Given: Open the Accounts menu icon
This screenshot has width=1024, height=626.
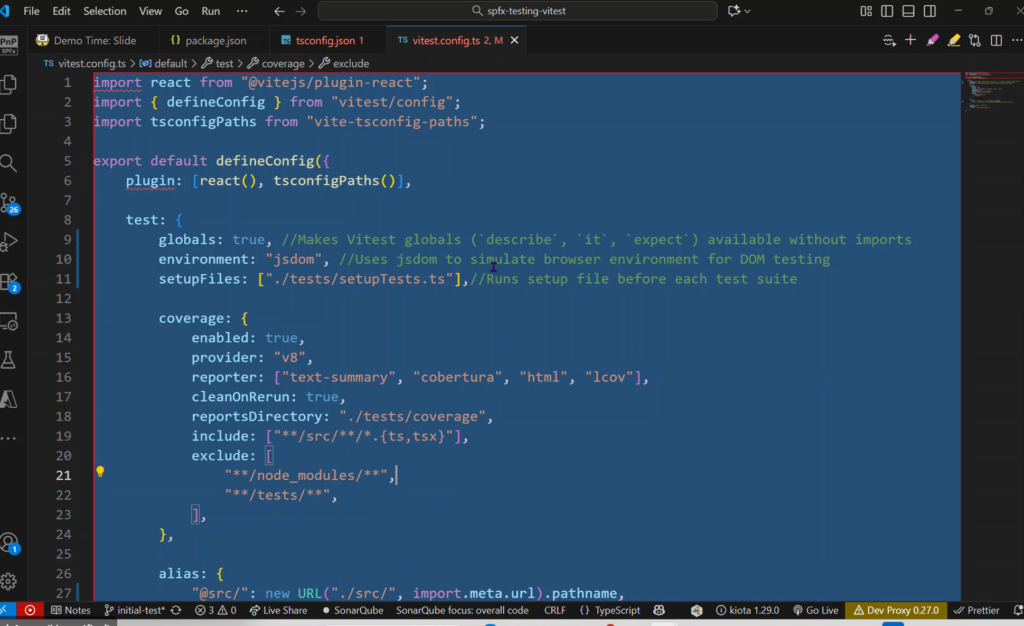Looking at the screenshot, I should coord(9,543).
